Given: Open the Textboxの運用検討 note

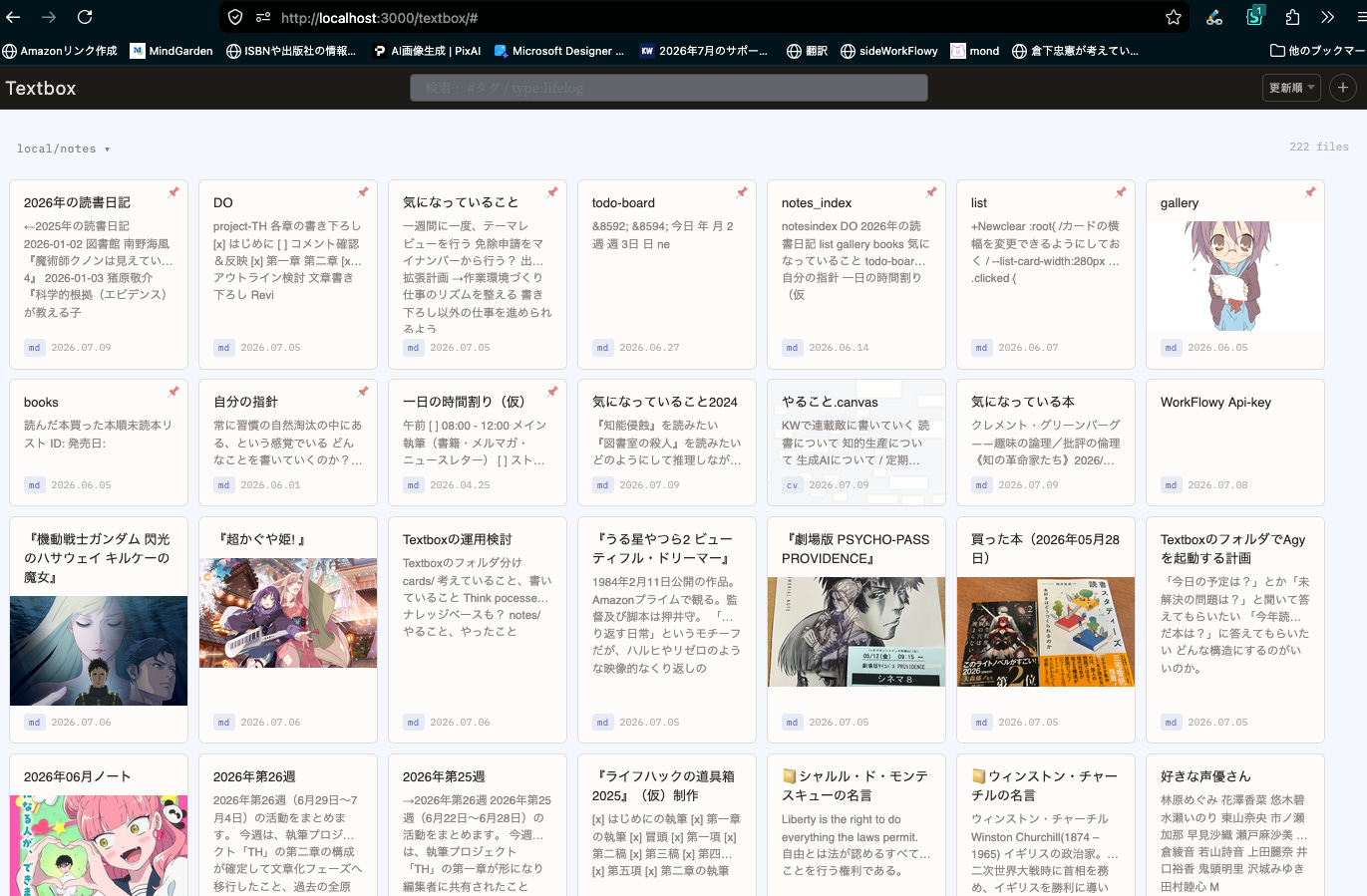Looking at the screenshot, I should (457, 539).
